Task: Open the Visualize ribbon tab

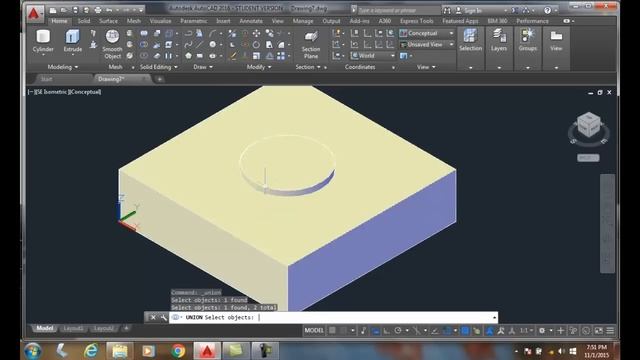Action: pyautogui.click(x=160, y=21)
